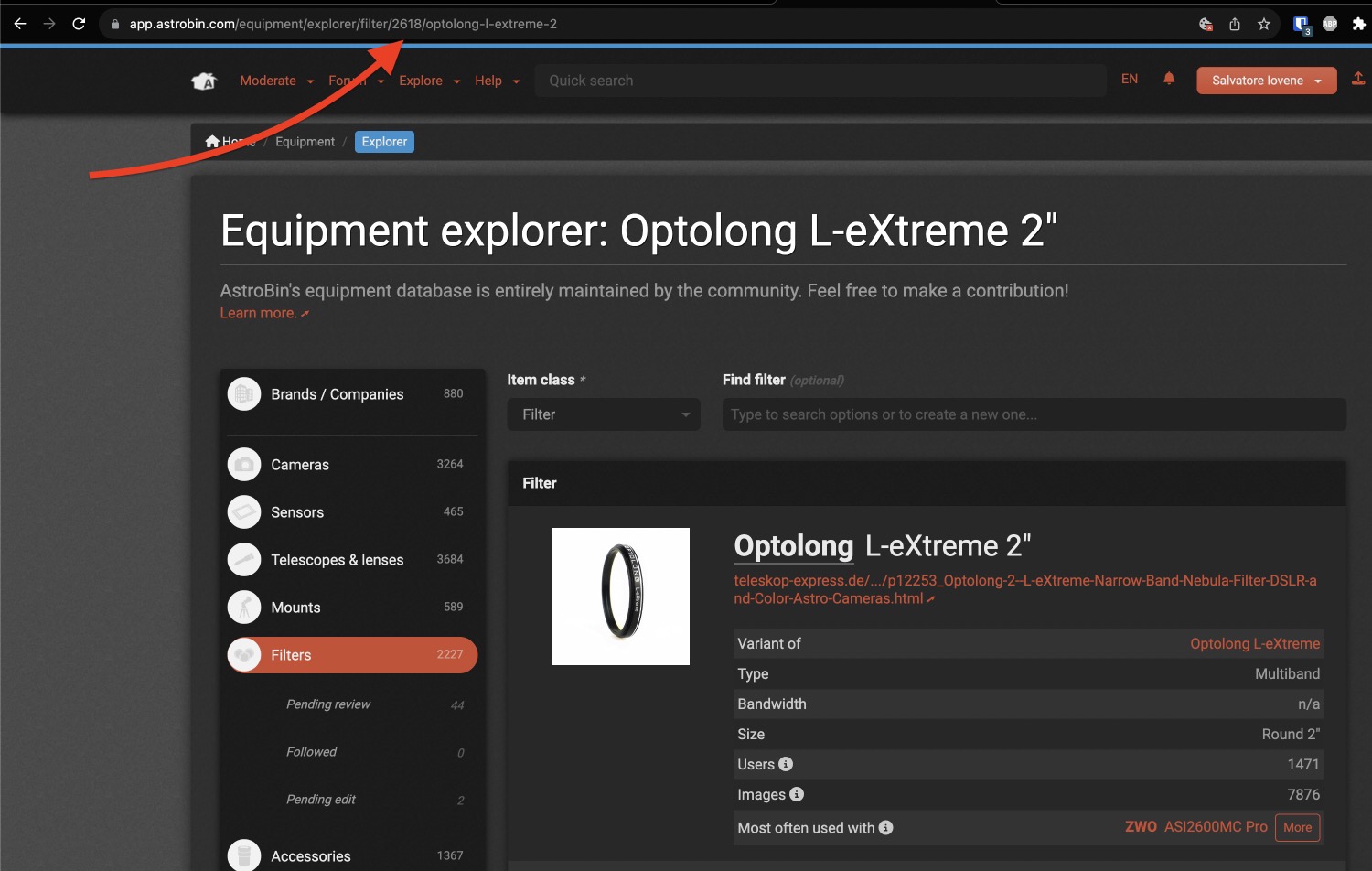
Task: Open the ZWO ASI2600MC Pro link
Action: (x=1195, y=826)
